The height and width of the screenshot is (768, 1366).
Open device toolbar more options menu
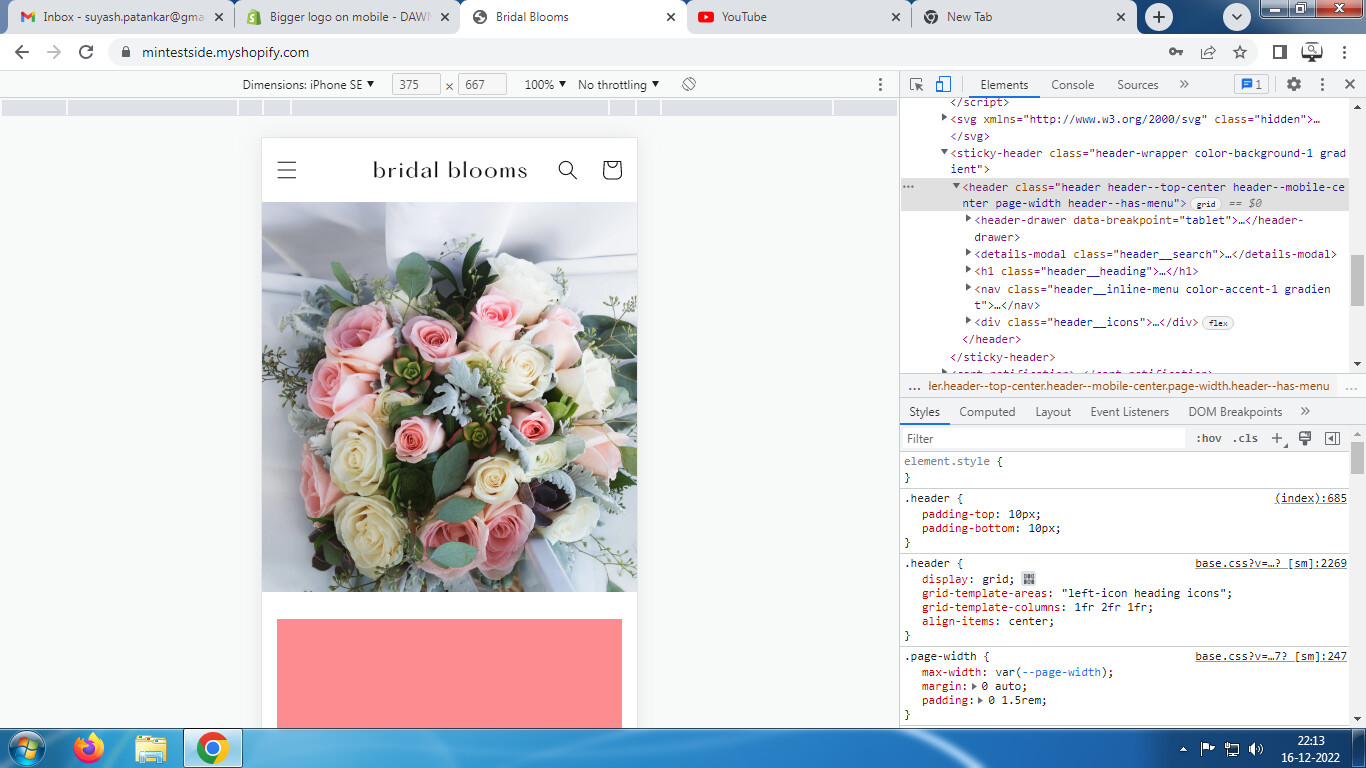pos(880,85)
